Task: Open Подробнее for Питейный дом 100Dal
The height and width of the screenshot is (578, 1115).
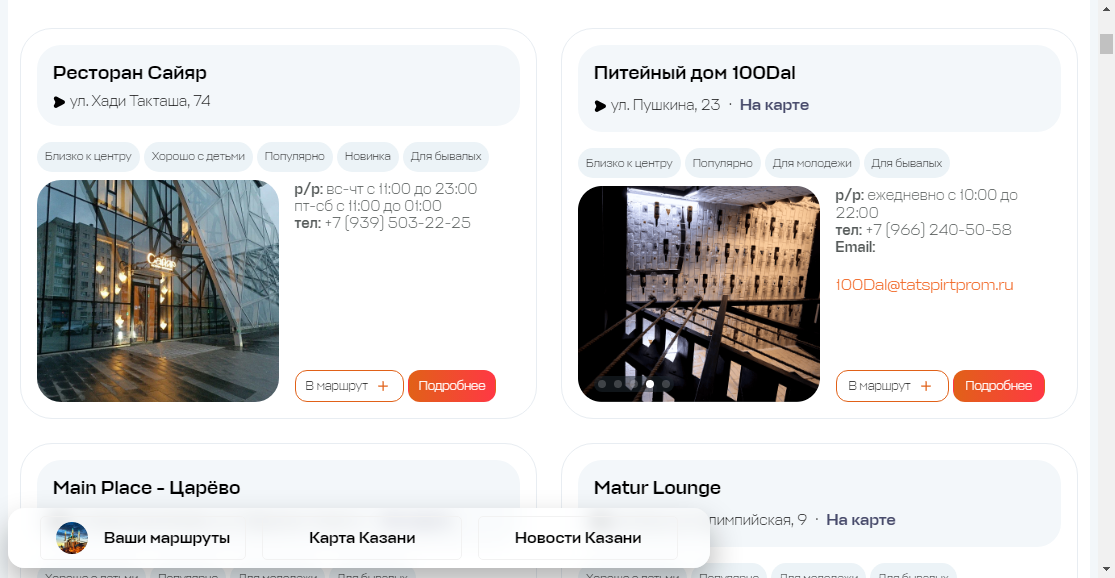Action: tap(998, 386)
